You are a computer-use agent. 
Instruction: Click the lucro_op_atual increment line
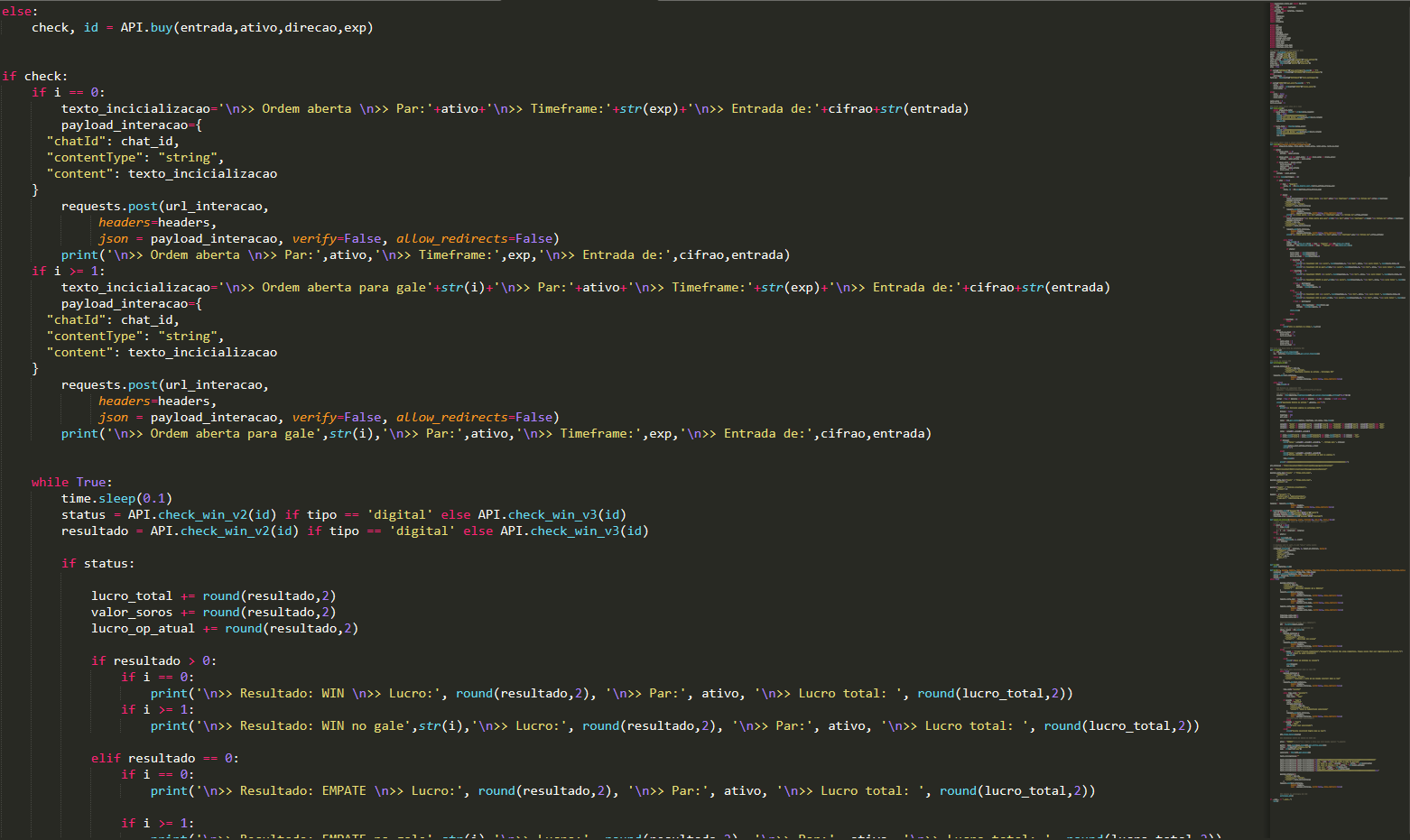coord(224,629)
